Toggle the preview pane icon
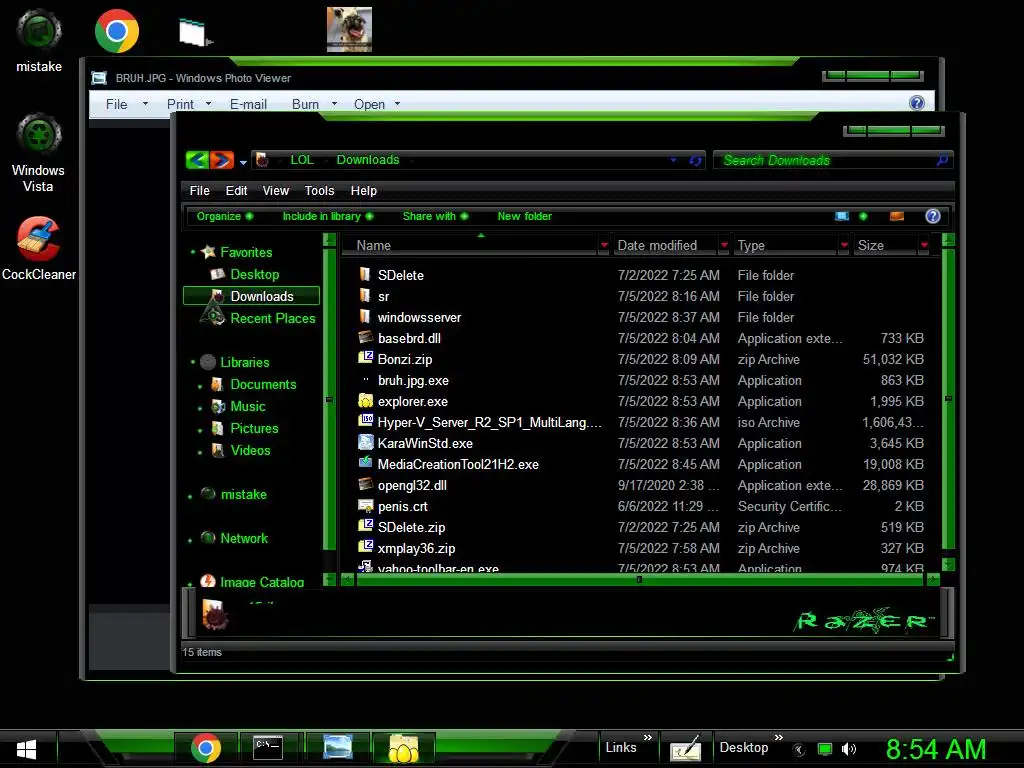 point(897,216)
